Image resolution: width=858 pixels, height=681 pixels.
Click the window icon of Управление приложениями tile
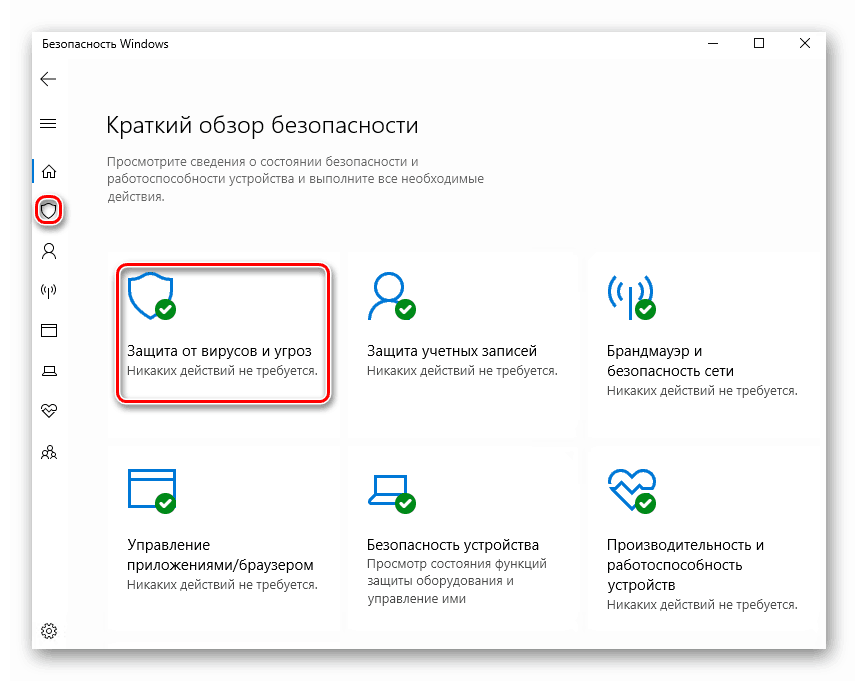click(x=152, y=491)
